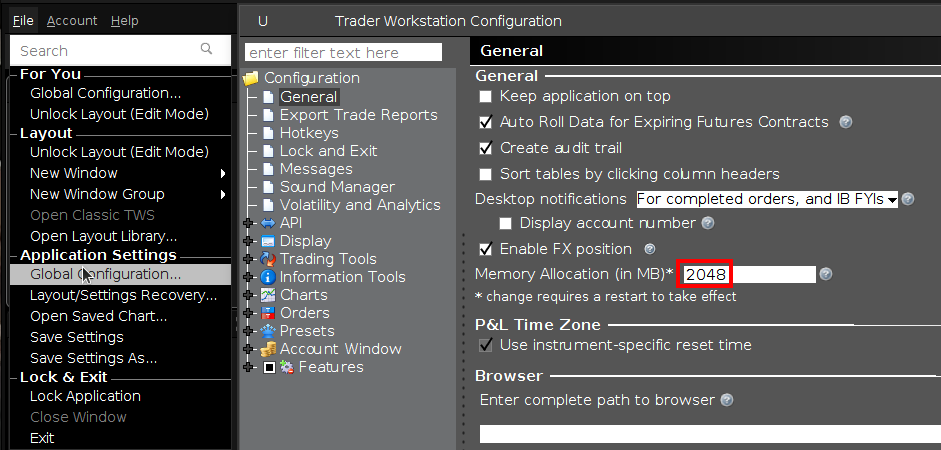The width and height of the screenshot is (941, 450).
Task: Enable Sort tables by clicking column headers
Action: (x=486, y=175)
